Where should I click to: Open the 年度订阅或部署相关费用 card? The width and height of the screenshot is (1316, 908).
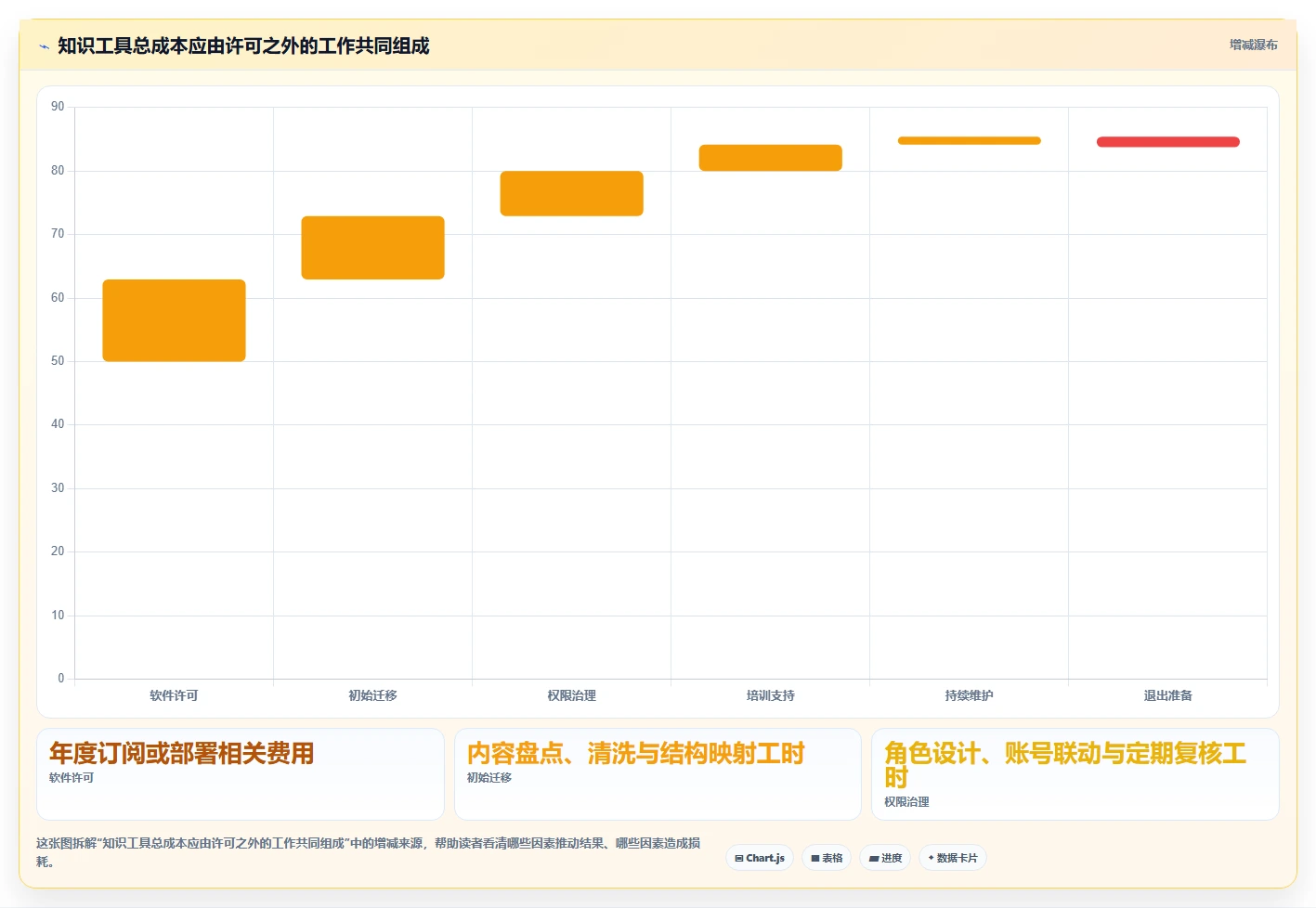(x=241, y=773)
